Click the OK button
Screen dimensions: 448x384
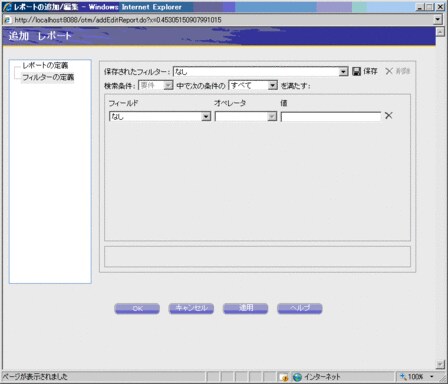[137, 308]
